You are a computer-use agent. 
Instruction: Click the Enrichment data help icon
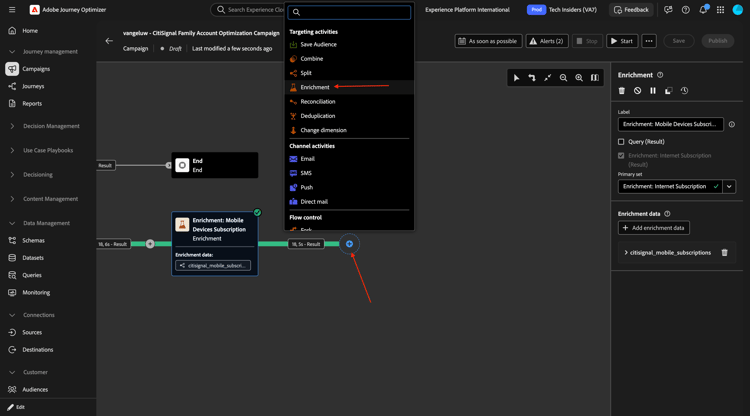pos(667,214)
